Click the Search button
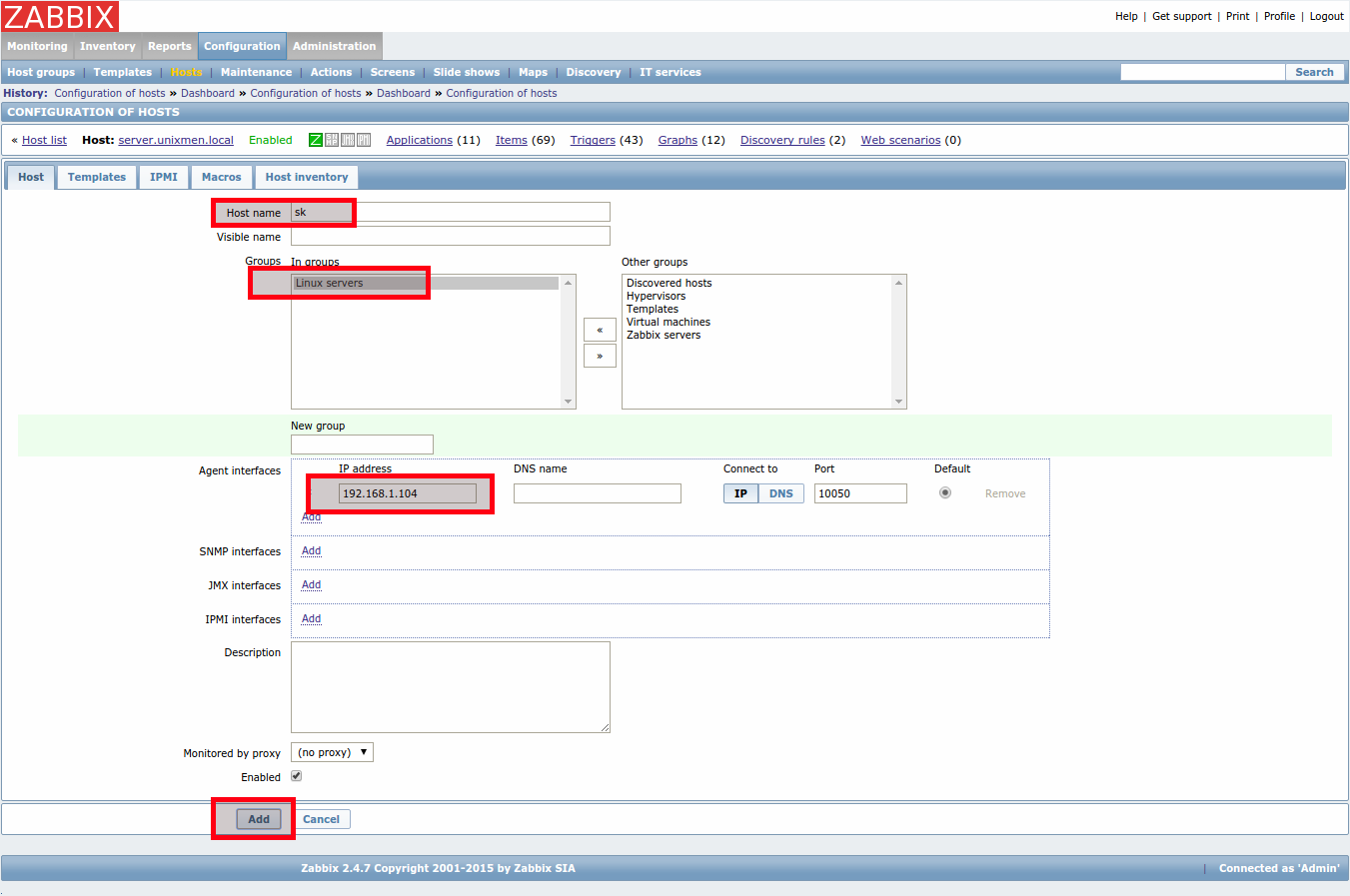The width and height of the screenshot is (1350, 896). pyautogui.click(x=1314, y=72)
